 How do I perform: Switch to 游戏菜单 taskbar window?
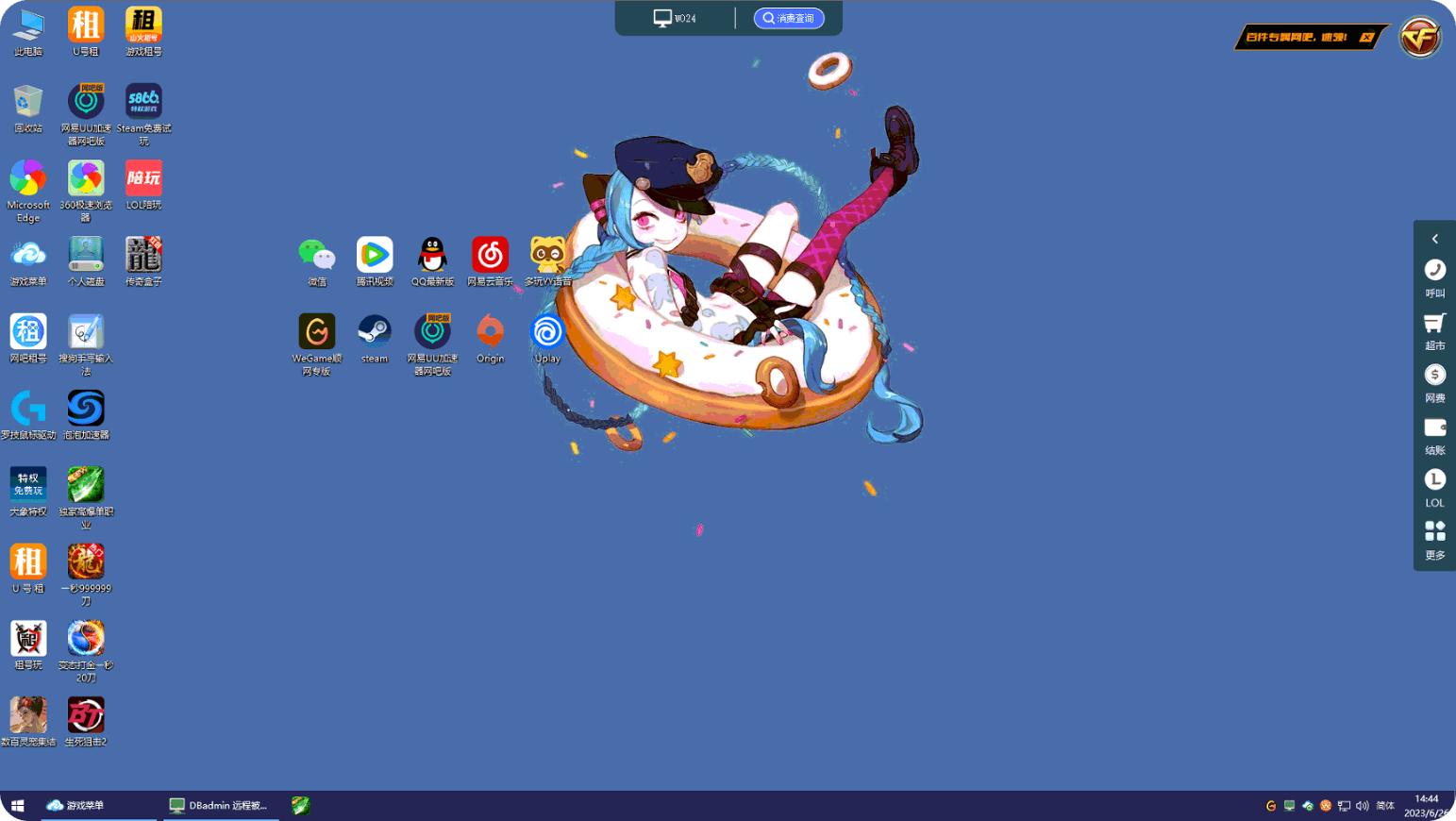click(98, 805)
